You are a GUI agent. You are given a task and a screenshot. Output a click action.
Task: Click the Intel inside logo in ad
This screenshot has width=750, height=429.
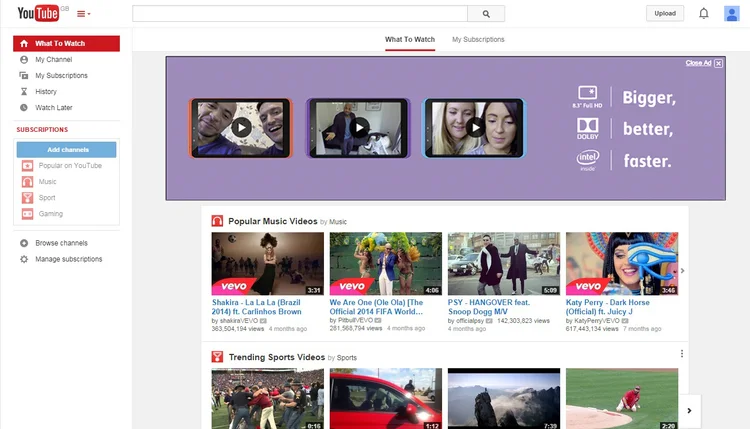(587, 161)
